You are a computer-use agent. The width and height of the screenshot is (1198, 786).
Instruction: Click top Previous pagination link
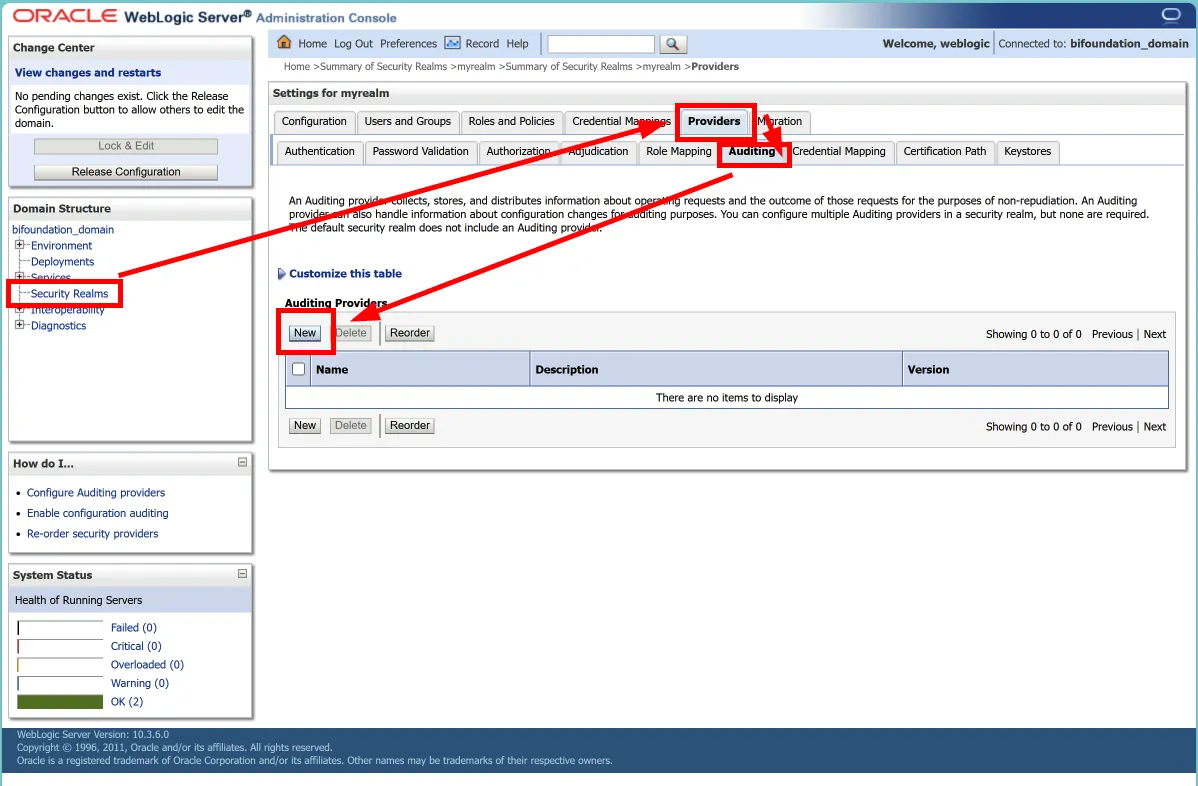point(1112,334)
